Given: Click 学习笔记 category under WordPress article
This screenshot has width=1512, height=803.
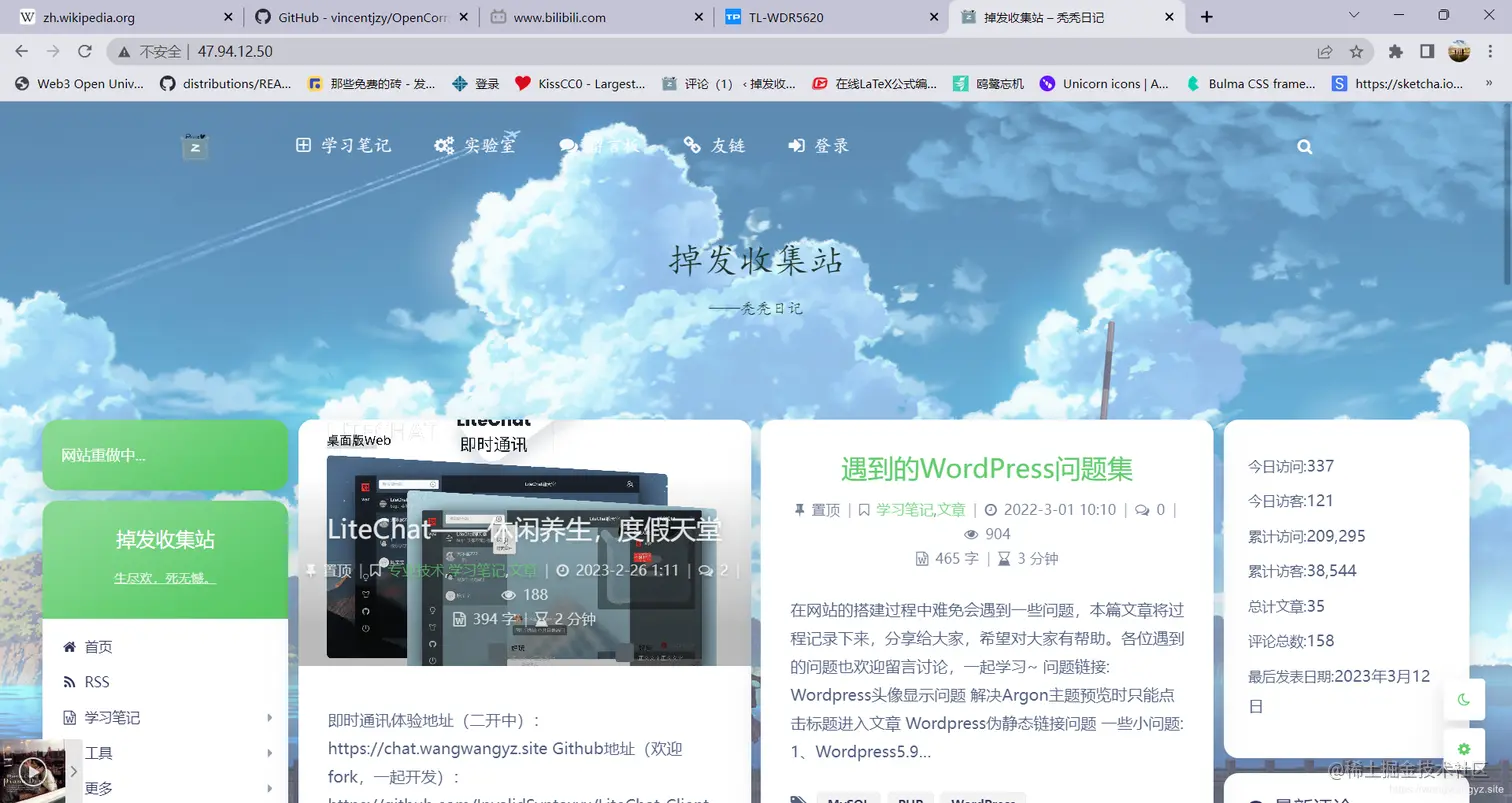Looking at the screenshot, I should [x=904, y=509].
